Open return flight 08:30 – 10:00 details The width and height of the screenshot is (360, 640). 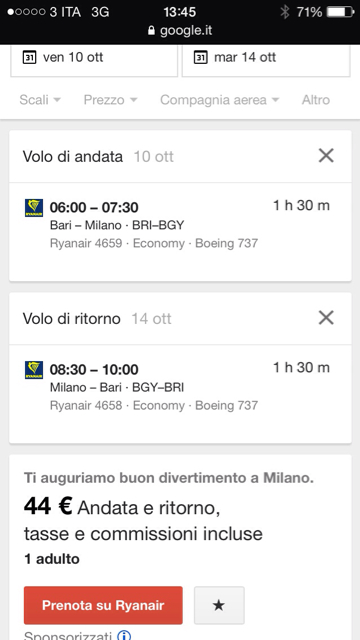point(180,394)
